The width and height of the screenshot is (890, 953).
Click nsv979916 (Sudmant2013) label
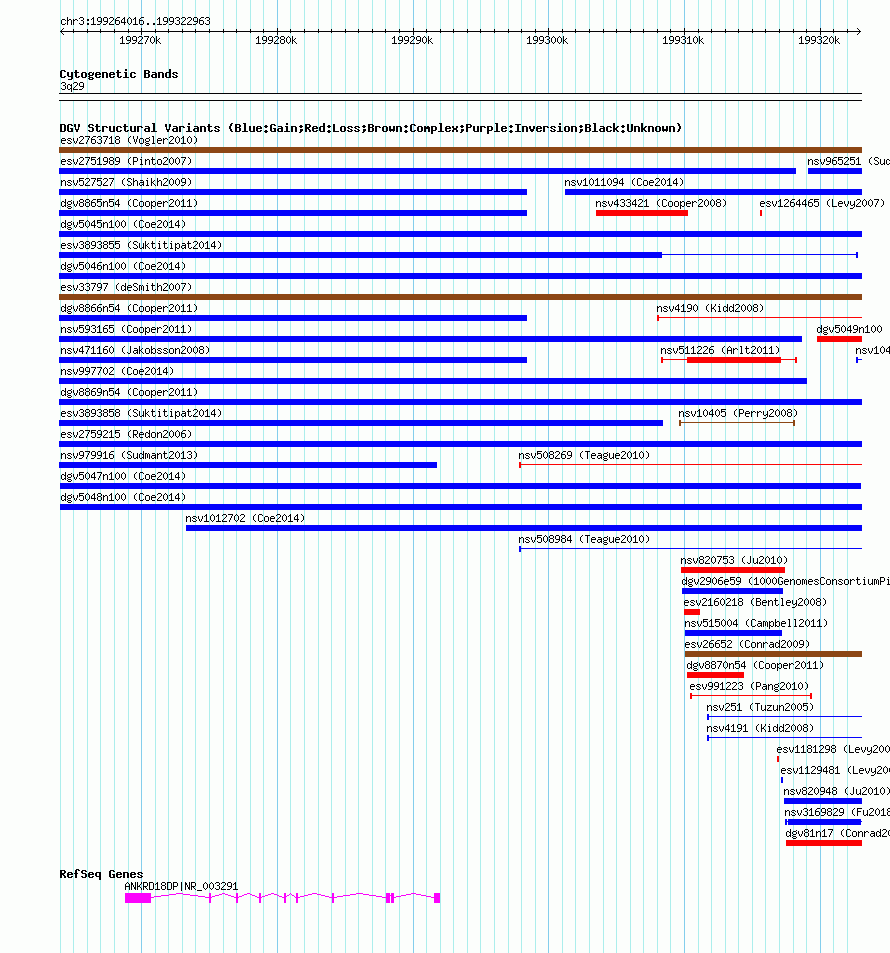(x=129, y=455)
